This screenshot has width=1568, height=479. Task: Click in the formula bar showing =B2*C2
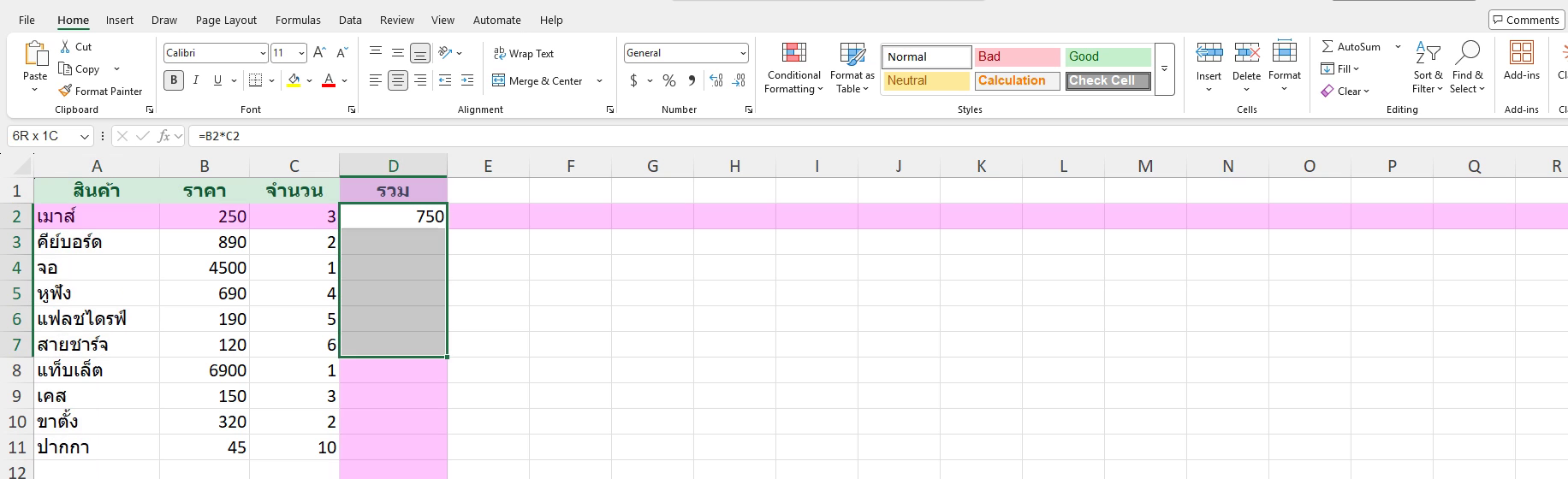[877, 136]
